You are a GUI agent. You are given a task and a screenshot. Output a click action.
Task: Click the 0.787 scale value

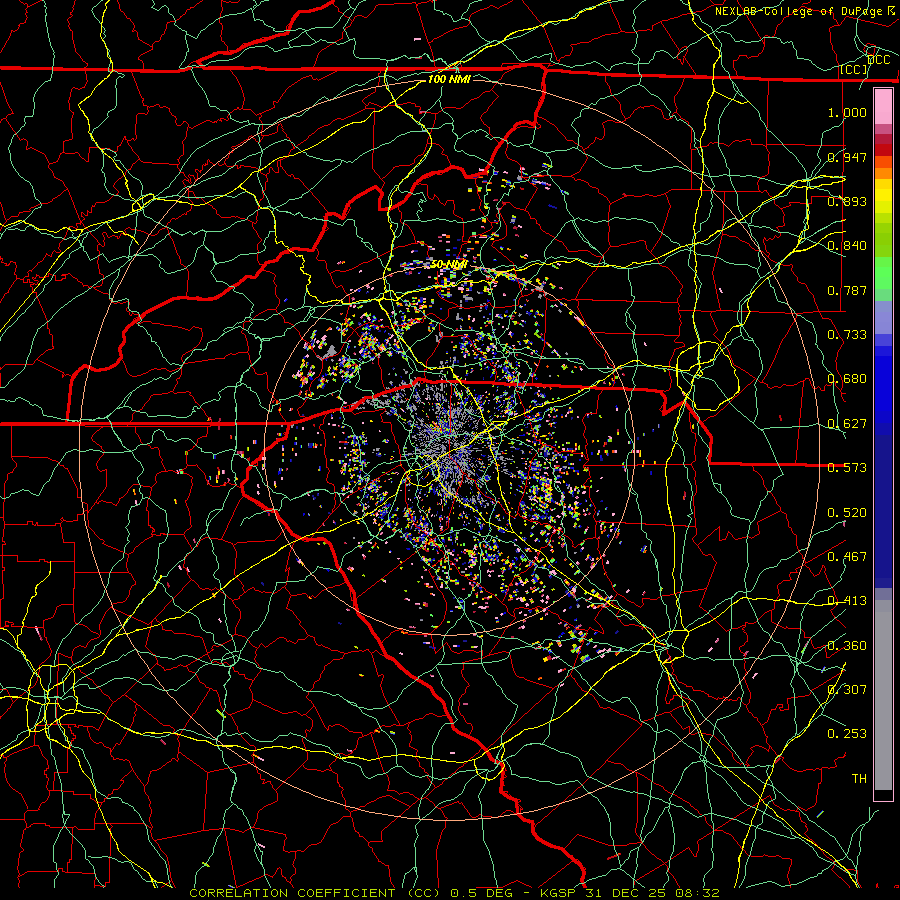[847, 290]
